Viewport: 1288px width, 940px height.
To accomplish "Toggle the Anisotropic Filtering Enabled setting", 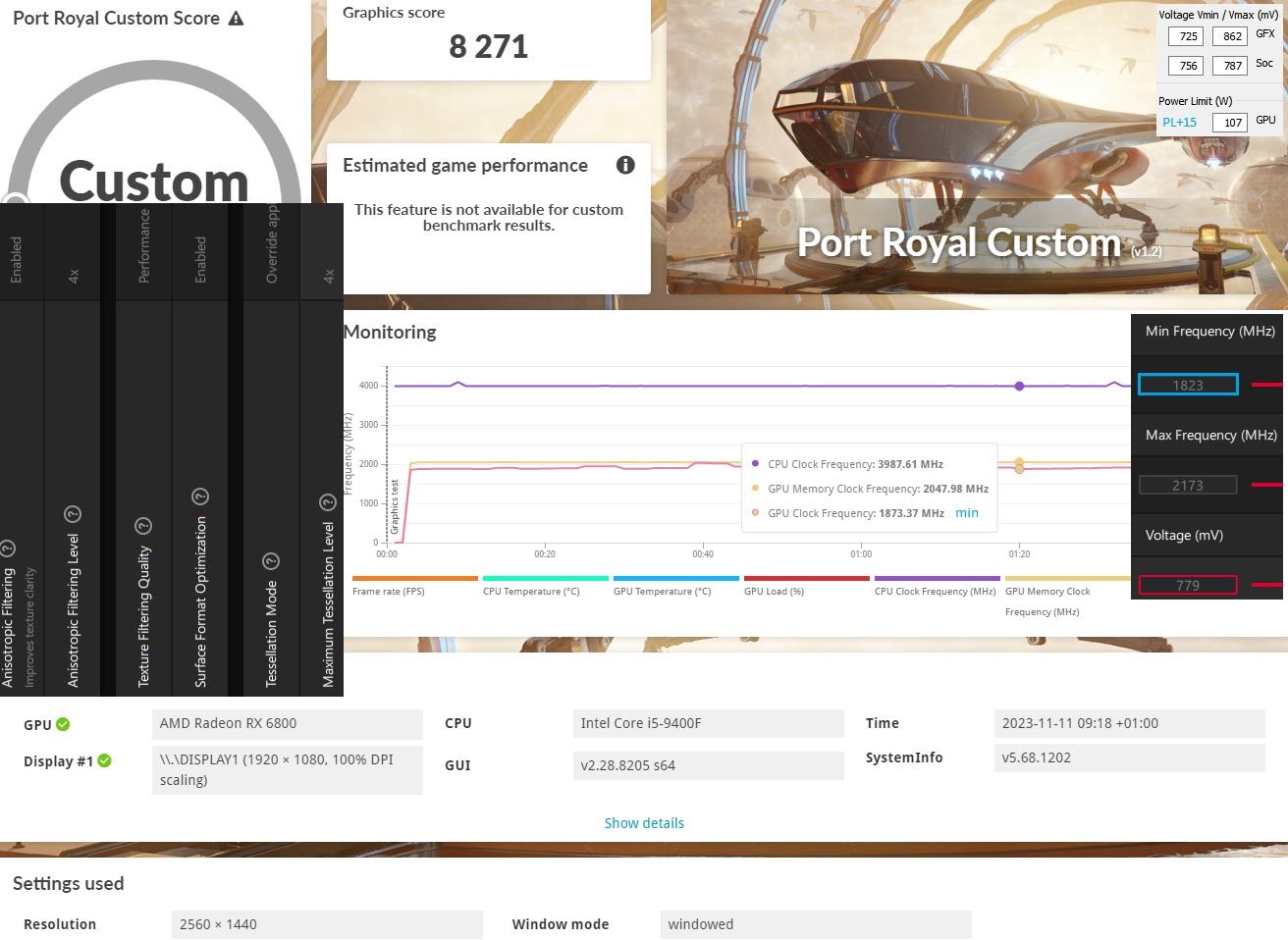I will click(x=16, y=260).
